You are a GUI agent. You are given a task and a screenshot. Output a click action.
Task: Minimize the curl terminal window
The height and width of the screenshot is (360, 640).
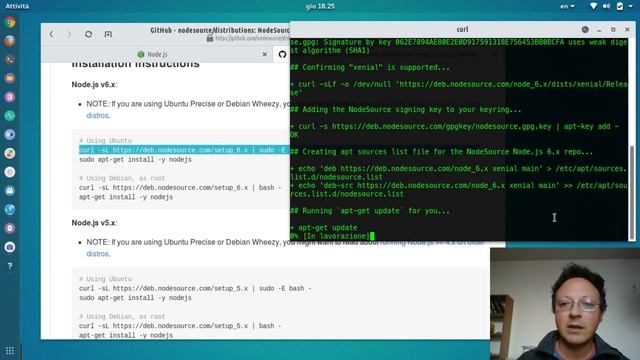click(599, 30)
